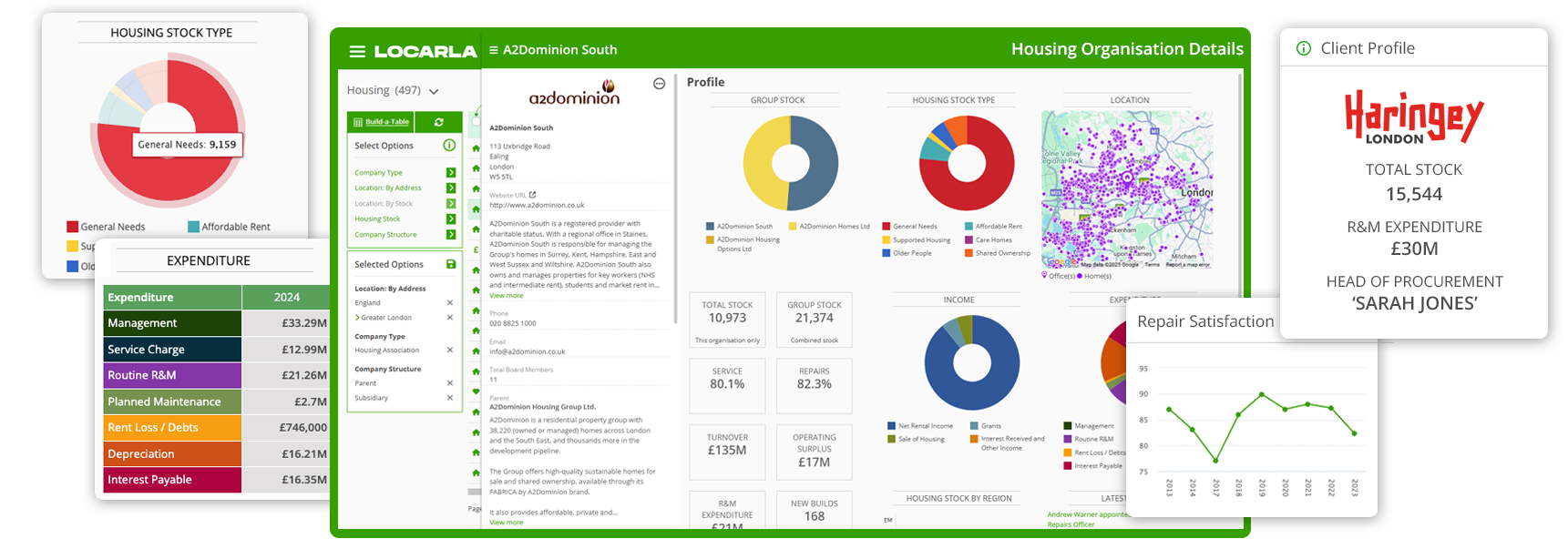
Task: Toggle General Needs legend in Housing Stock Type
Action: coord(914,227)
